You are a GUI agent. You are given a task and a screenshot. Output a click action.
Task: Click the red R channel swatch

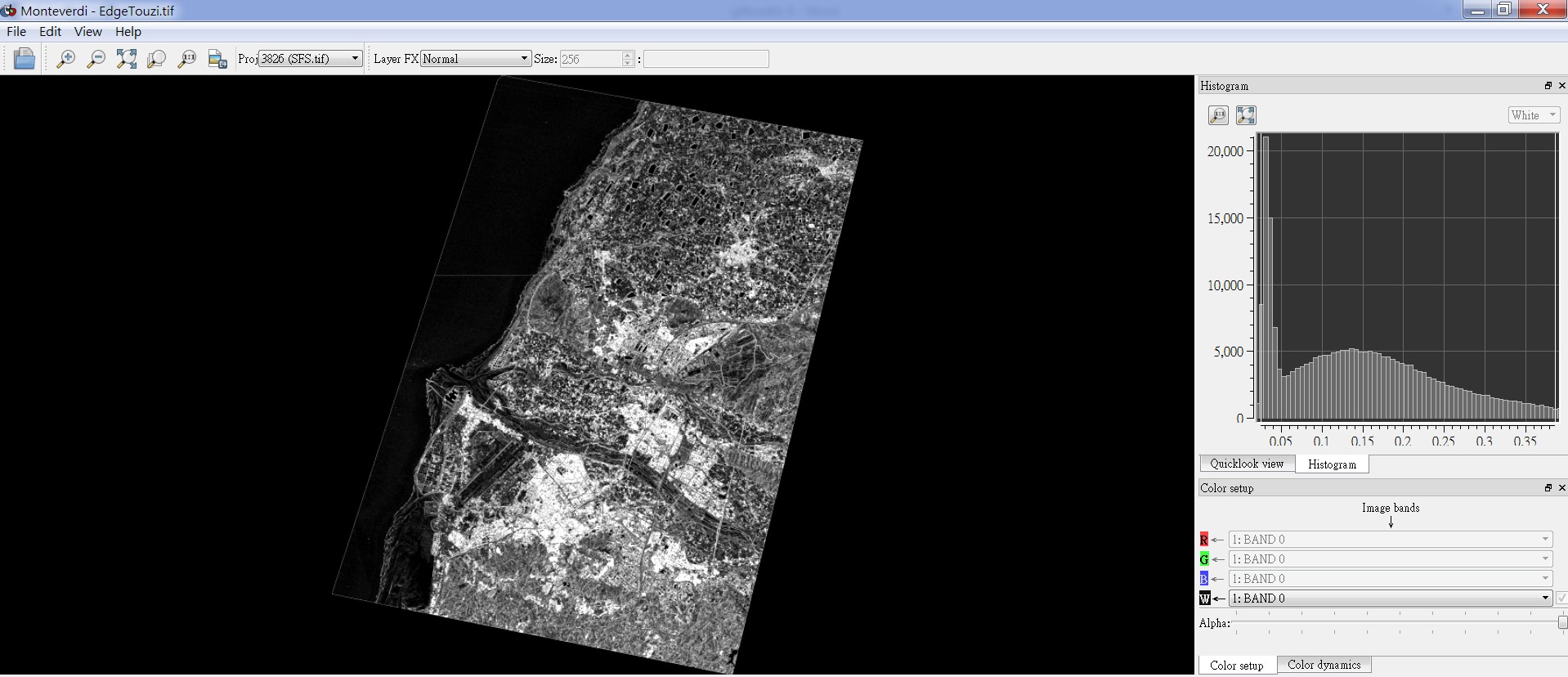(x=1204, y=540)
